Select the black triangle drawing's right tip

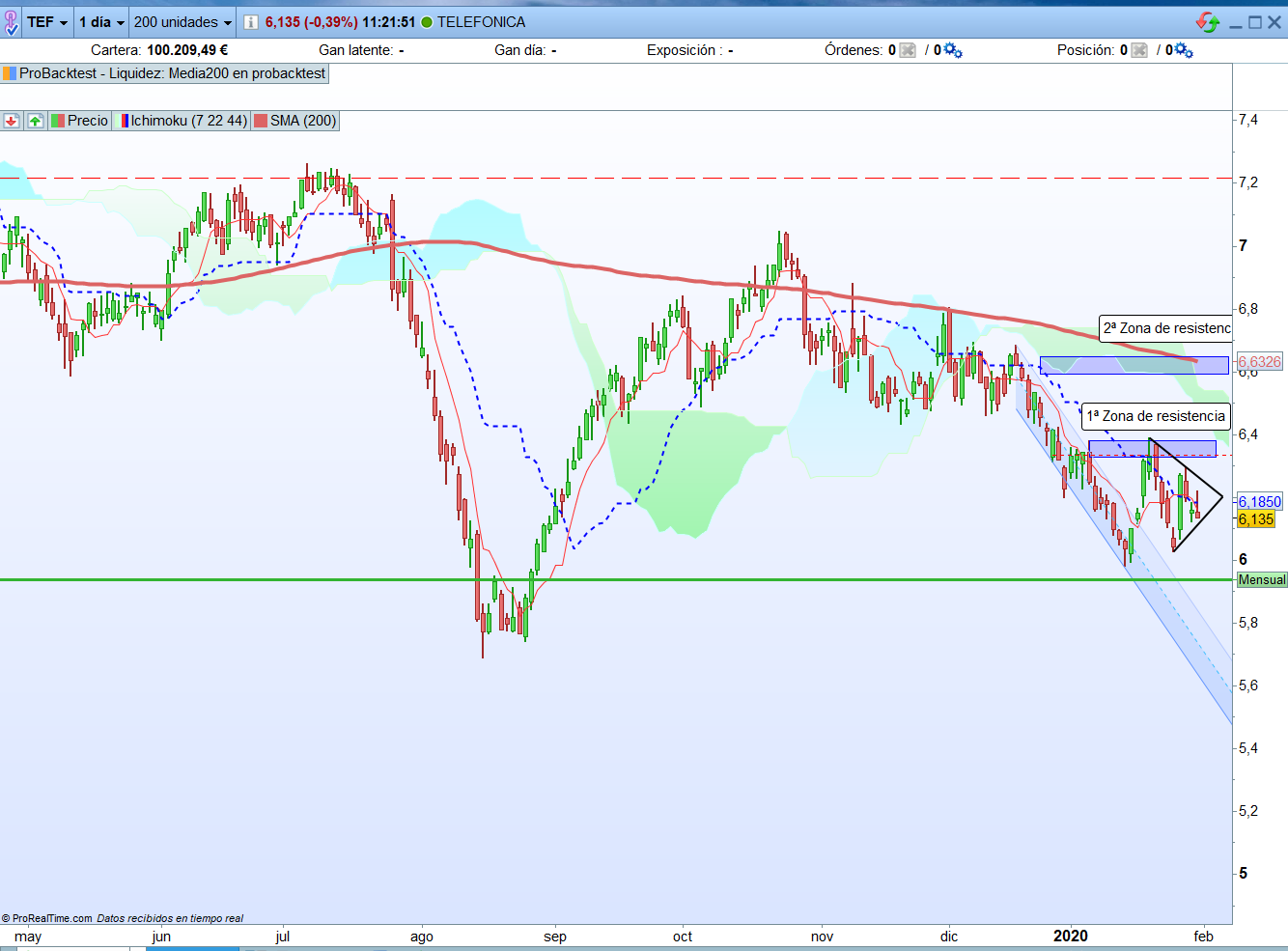coord(1220,497)
